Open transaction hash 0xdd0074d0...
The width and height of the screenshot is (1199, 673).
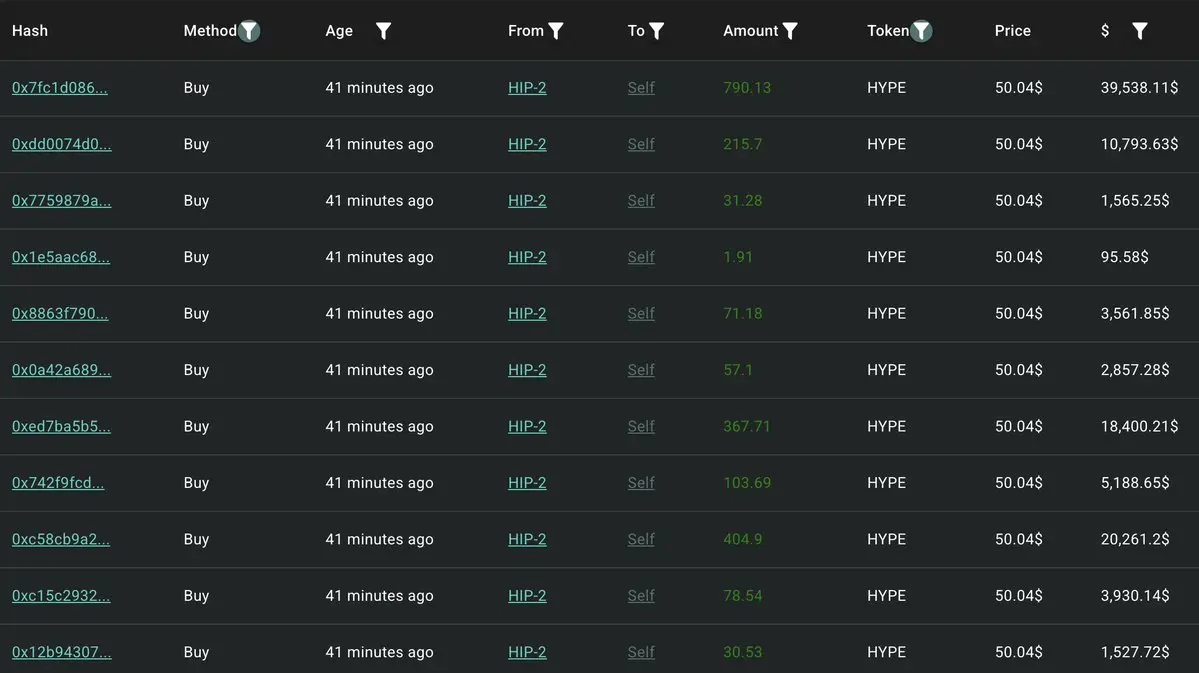click(61, 144)
